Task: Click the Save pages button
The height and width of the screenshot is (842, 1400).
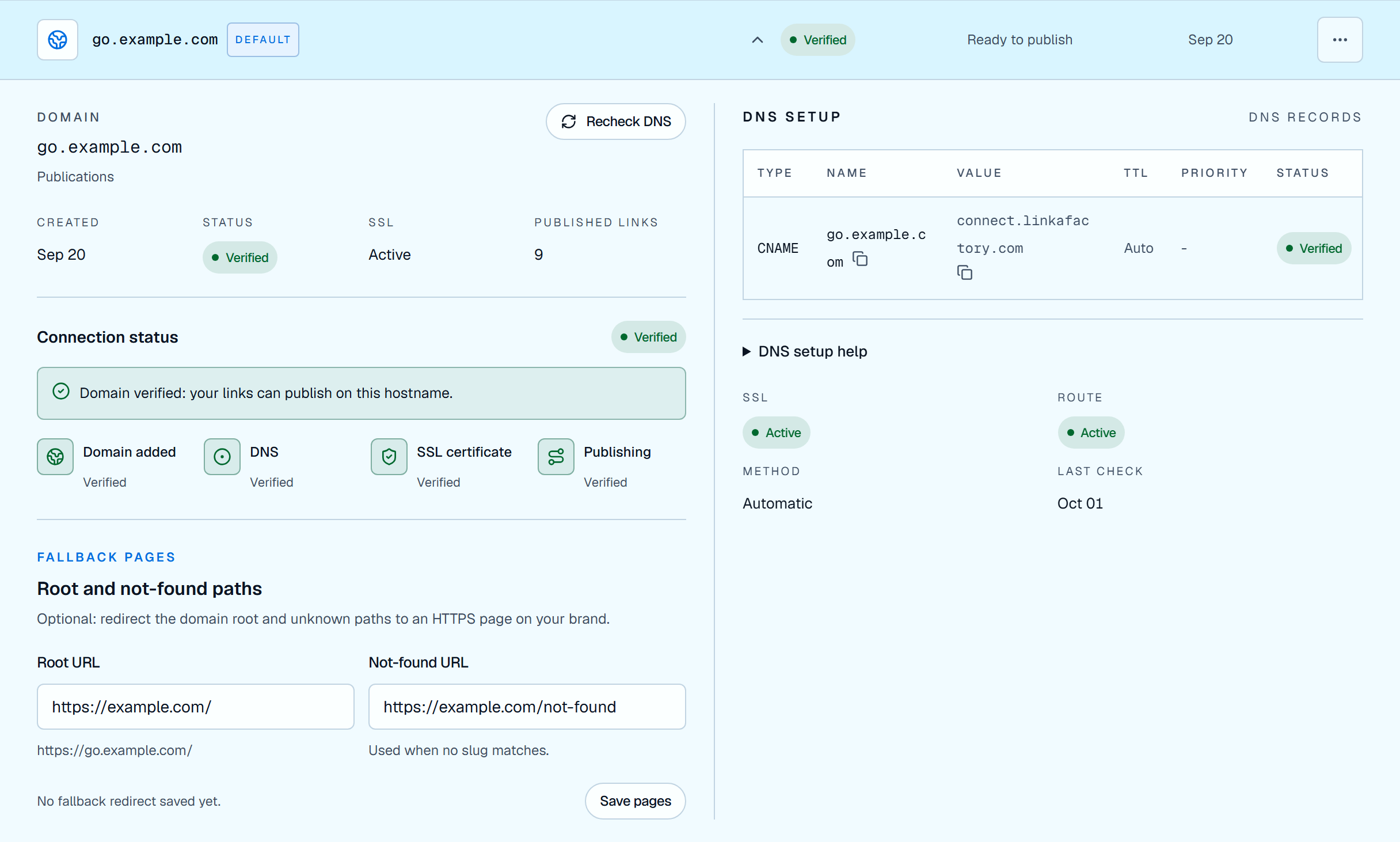Action: pos(636,801)
